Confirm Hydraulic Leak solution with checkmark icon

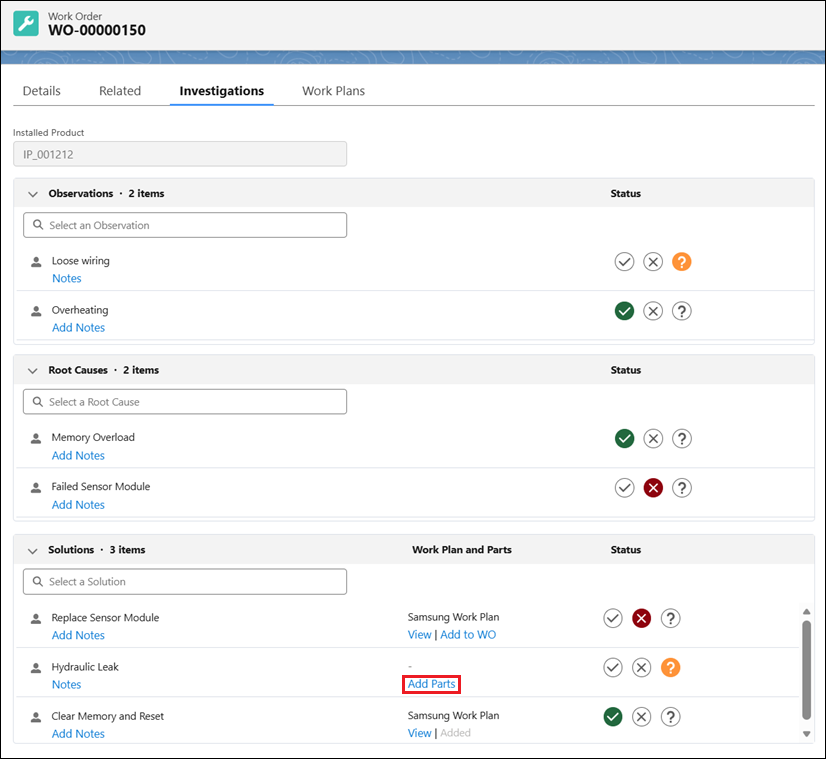[613, 668]
